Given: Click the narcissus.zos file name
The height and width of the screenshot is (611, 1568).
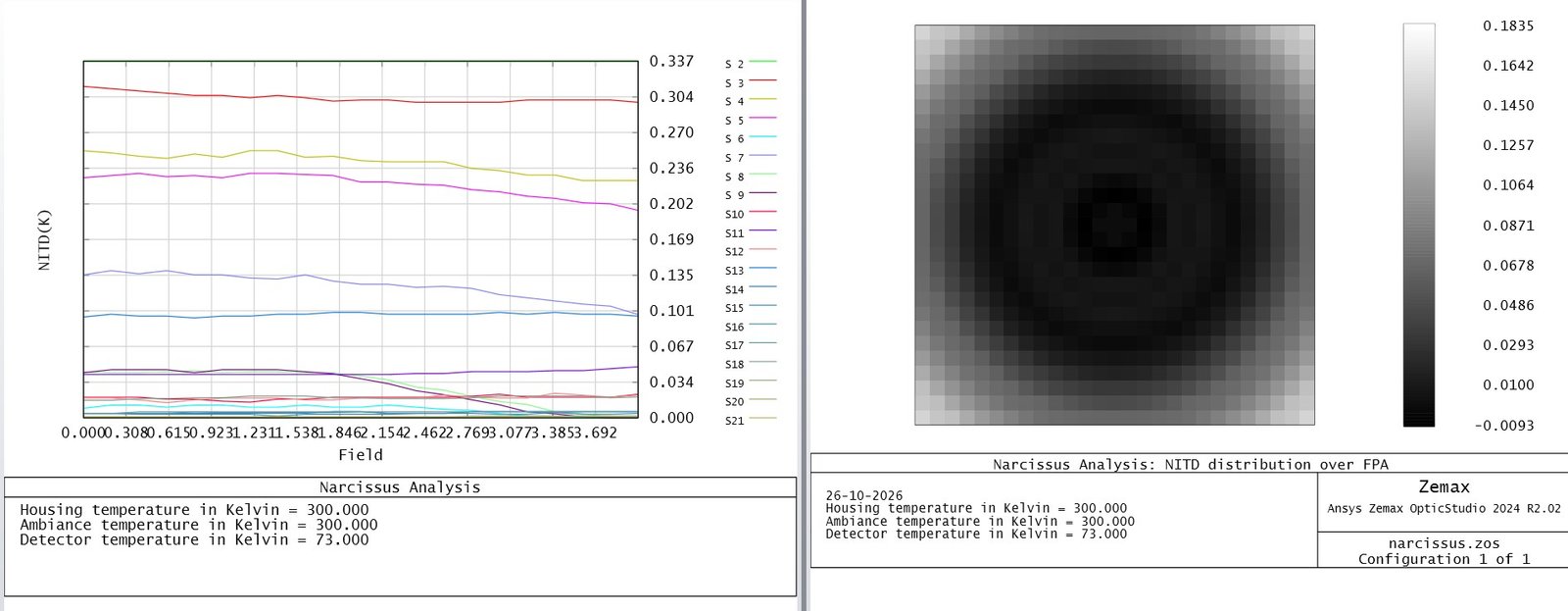Looking at the screenshot, I should [x=1444, y=543].
